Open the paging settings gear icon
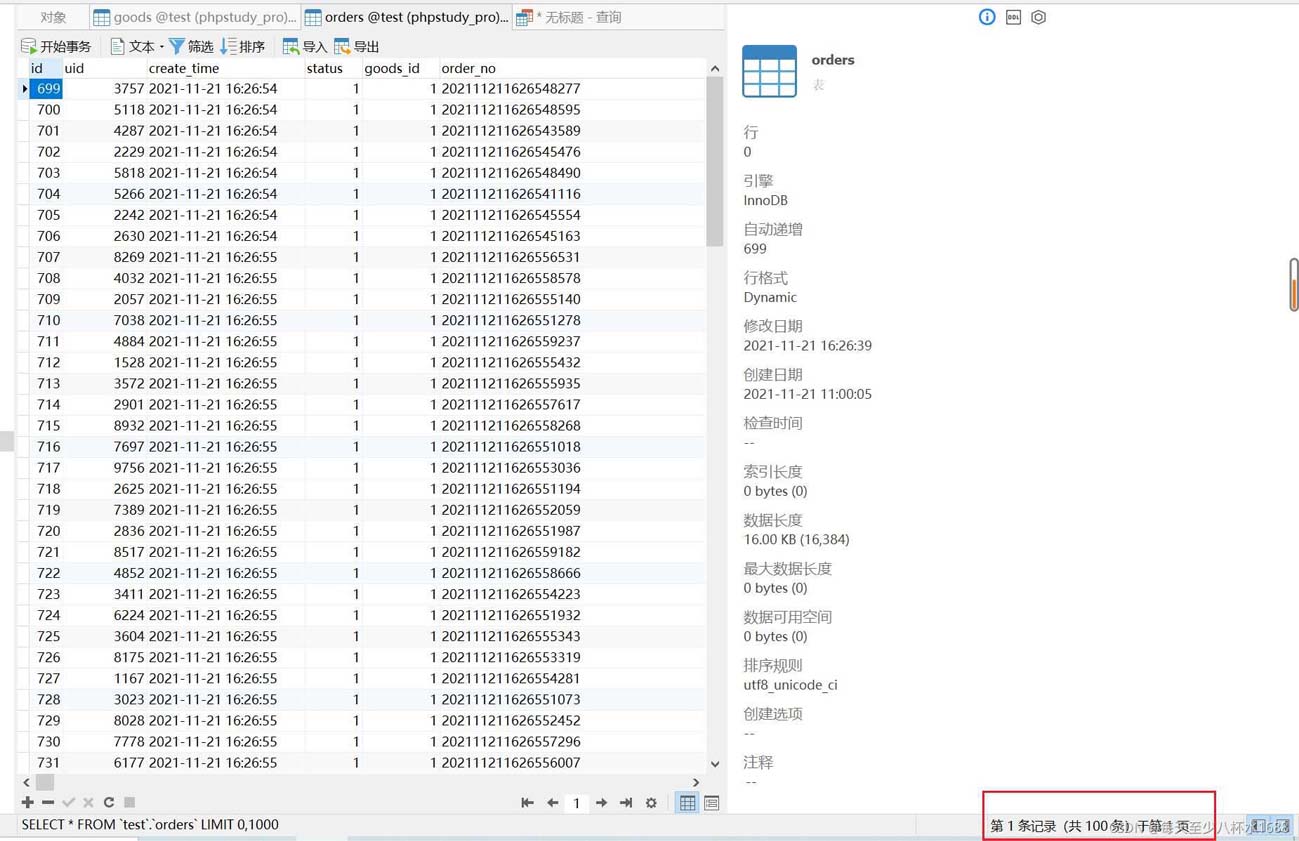 coord(651,803)
